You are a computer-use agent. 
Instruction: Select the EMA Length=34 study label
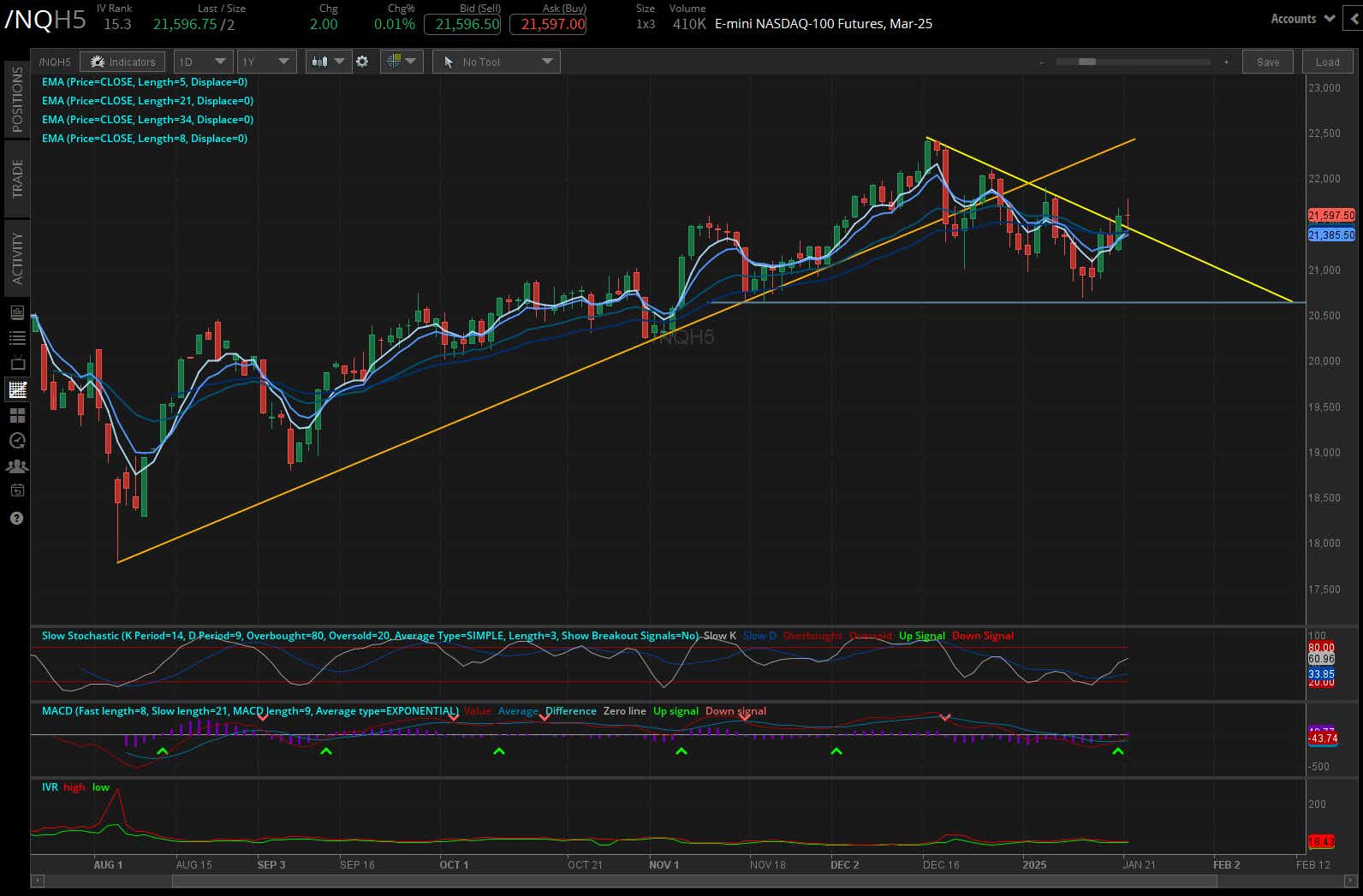pyautogui.click(x=147, y=120)
